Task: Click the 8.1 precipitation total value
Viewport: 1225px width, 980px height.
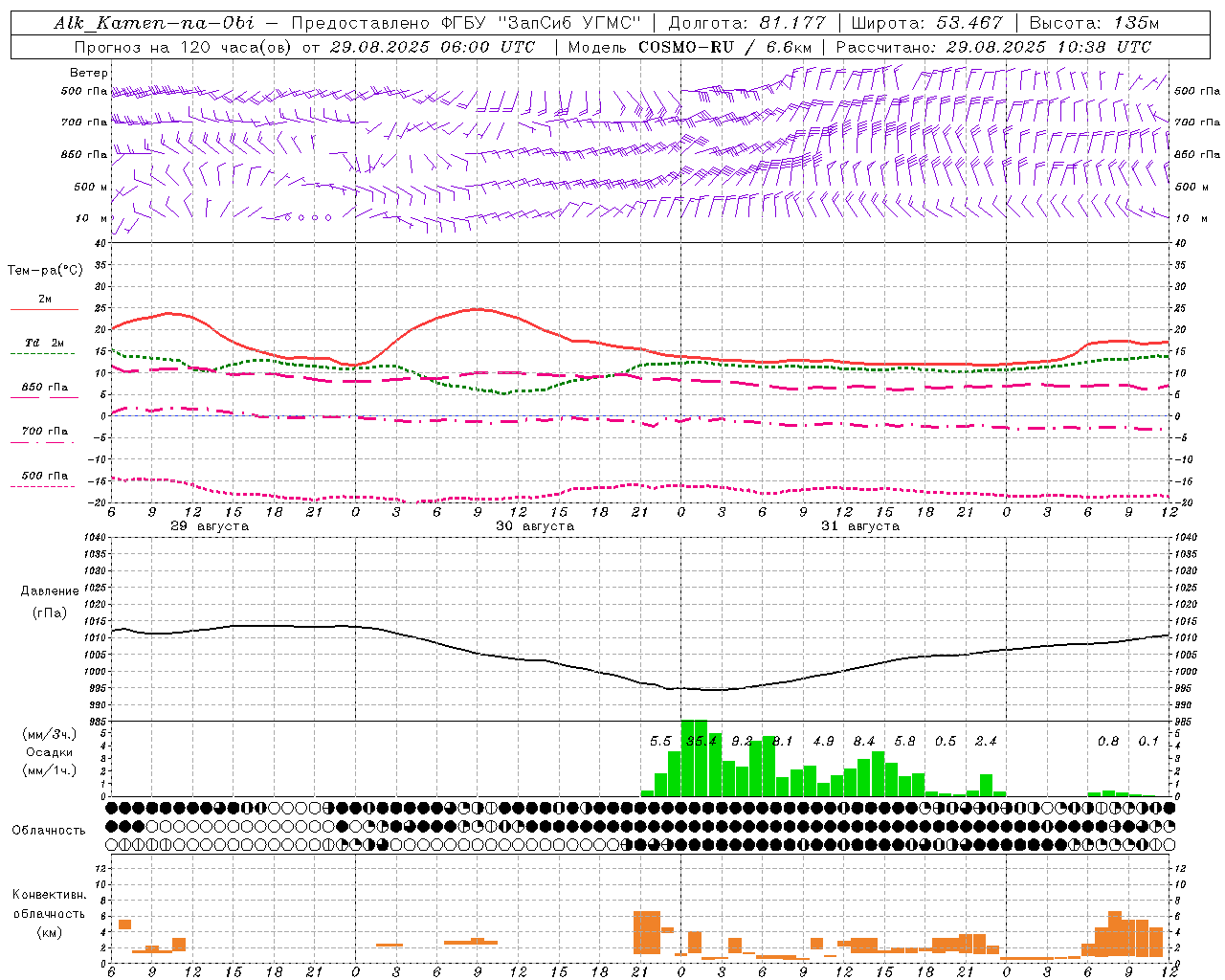Action: tap(783, 742)
